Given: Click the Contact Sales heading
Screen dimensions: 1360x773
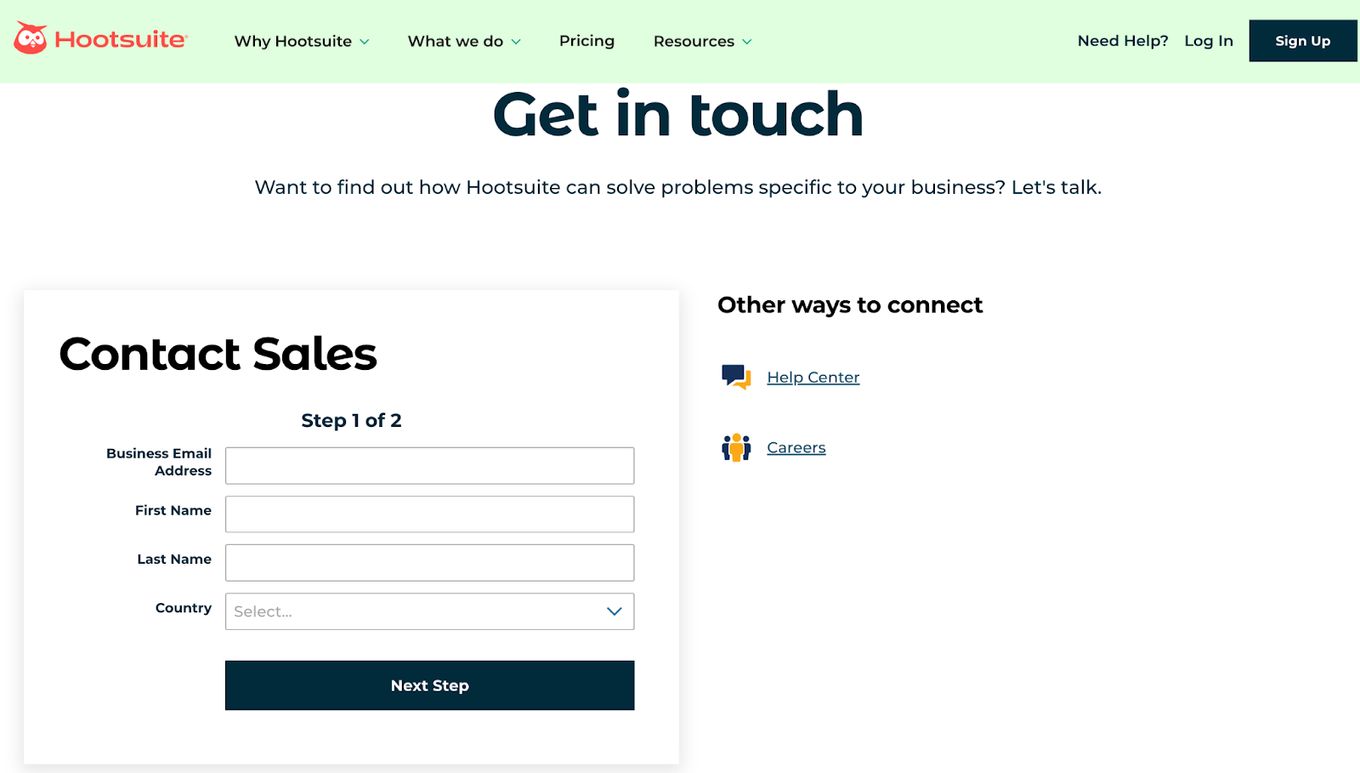Looking at the screenshot, I should point(218,353).
